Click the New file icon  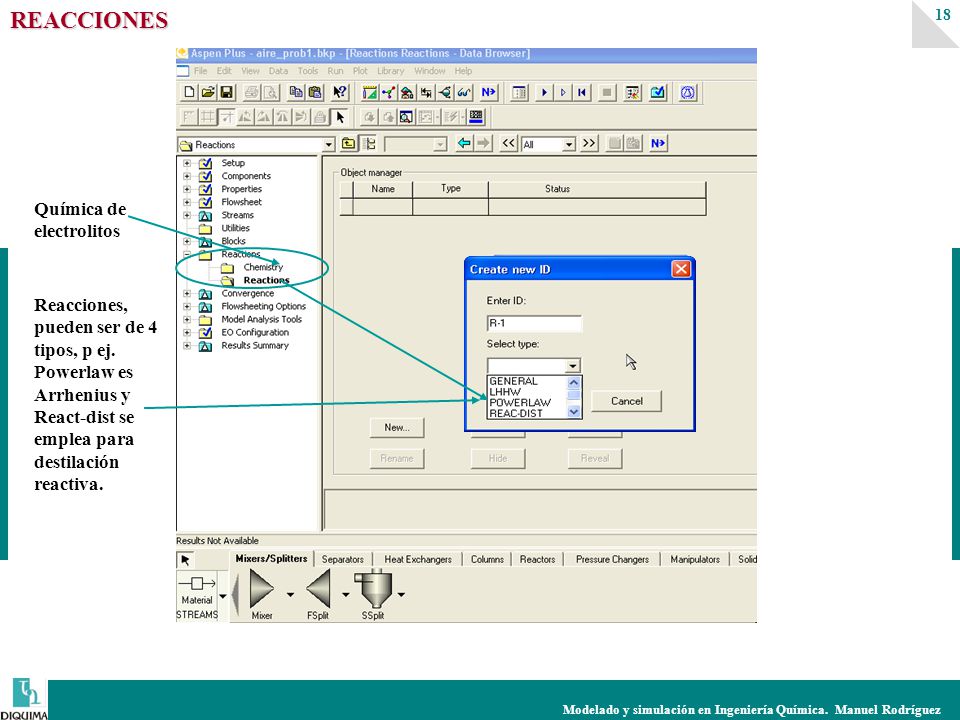click(x=189, y=92)
